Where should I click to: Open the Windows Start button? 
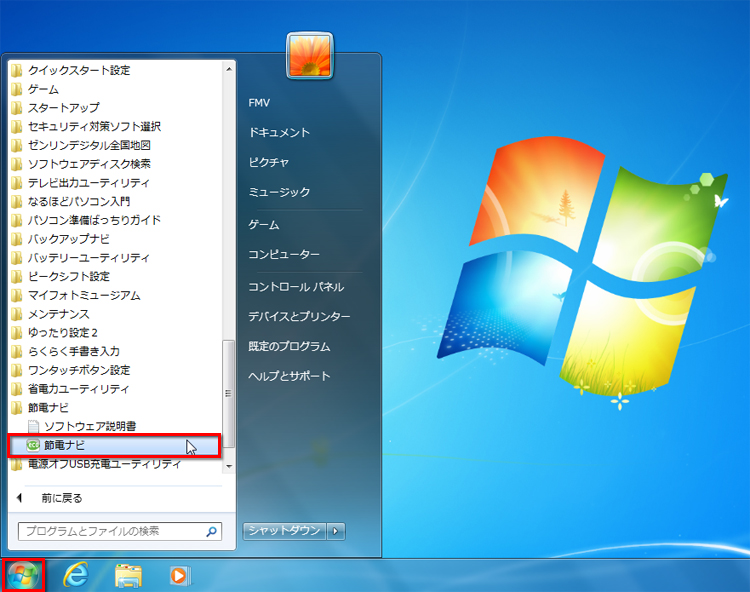tap(23, 575)
